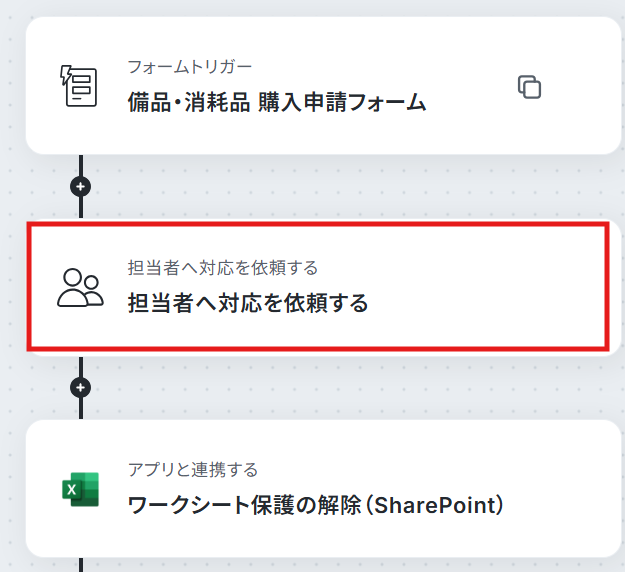Copy the form trigger with duplicate icon
Screen dimensions: 625x572
click(529, 86)
